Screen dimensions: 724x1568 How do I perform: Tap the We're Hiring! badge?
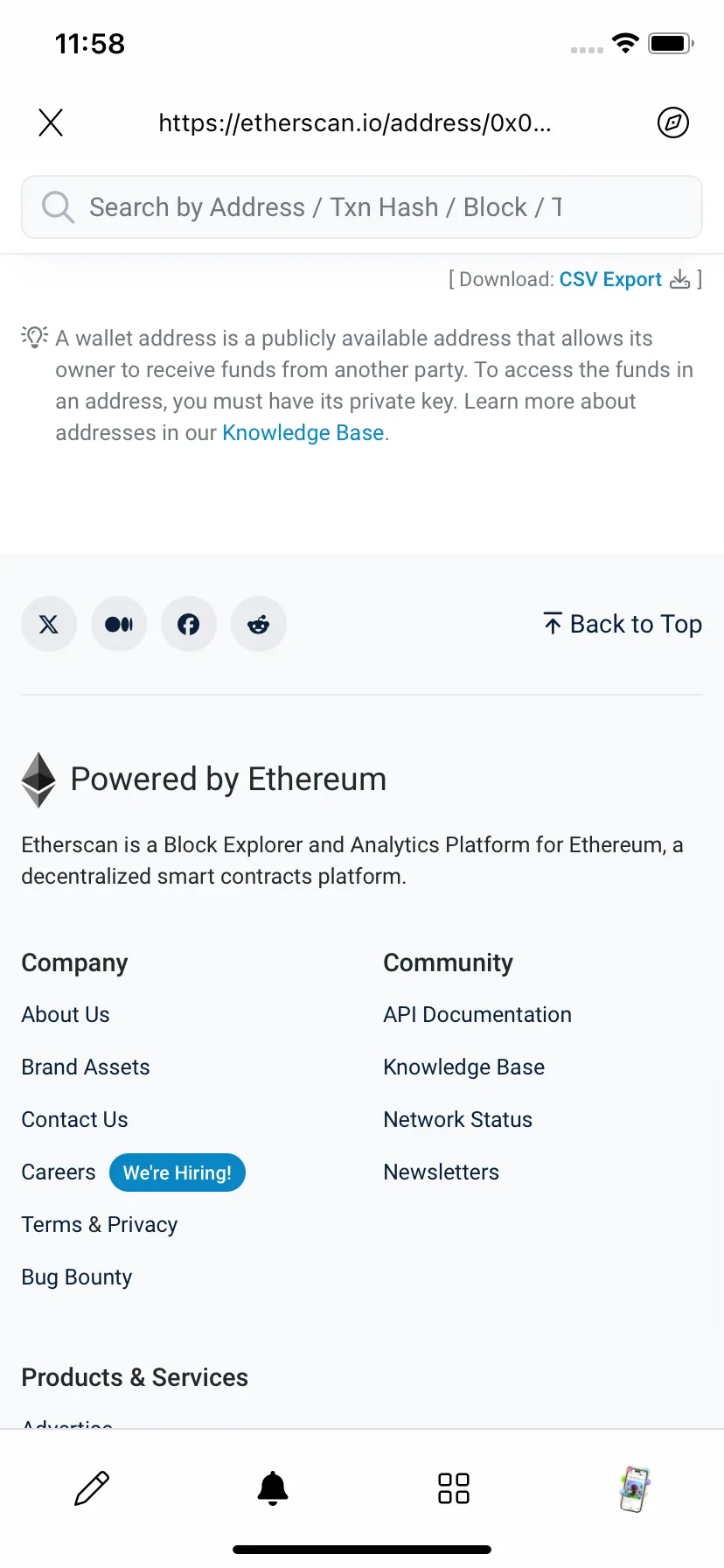(x=178, y=1172)
